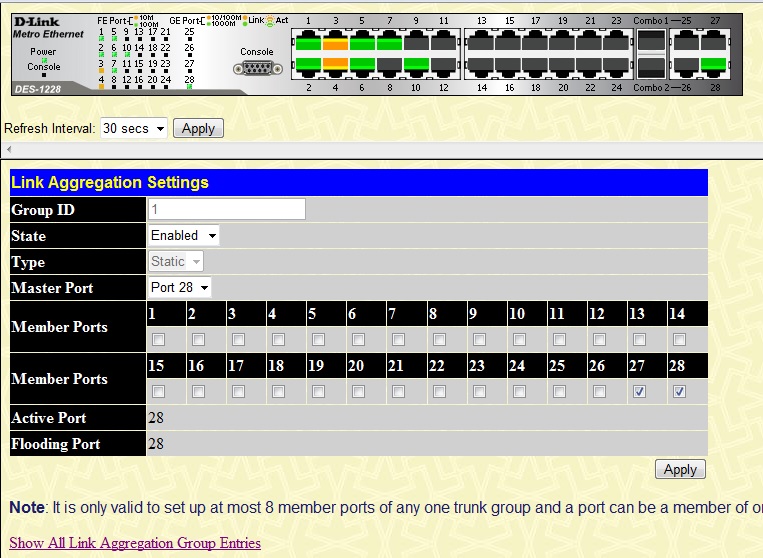The width and height of the screenshot is (763, 558).
Task: Click Apply next to Refresh Interval
Action: click(198, 128)
